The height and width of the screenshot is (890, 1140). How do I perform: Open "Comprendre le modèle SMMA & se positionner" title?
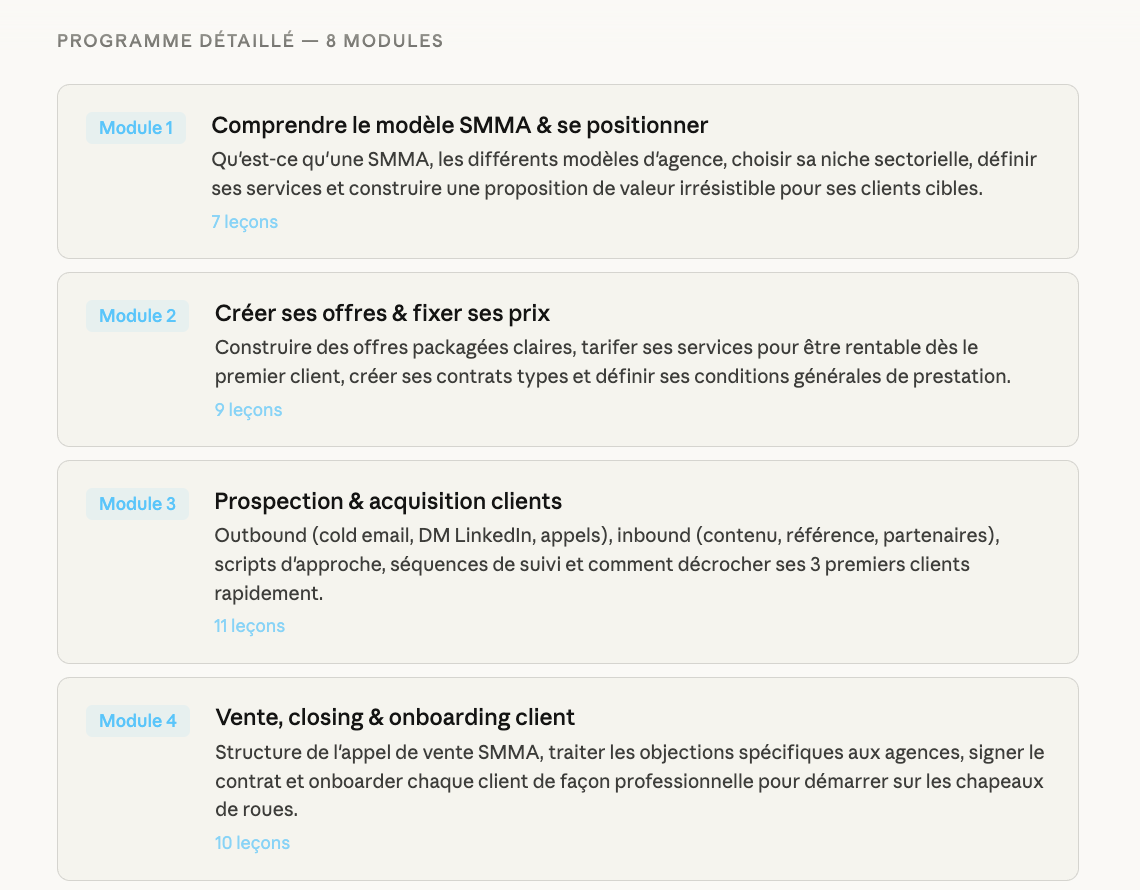coord(459,125)
